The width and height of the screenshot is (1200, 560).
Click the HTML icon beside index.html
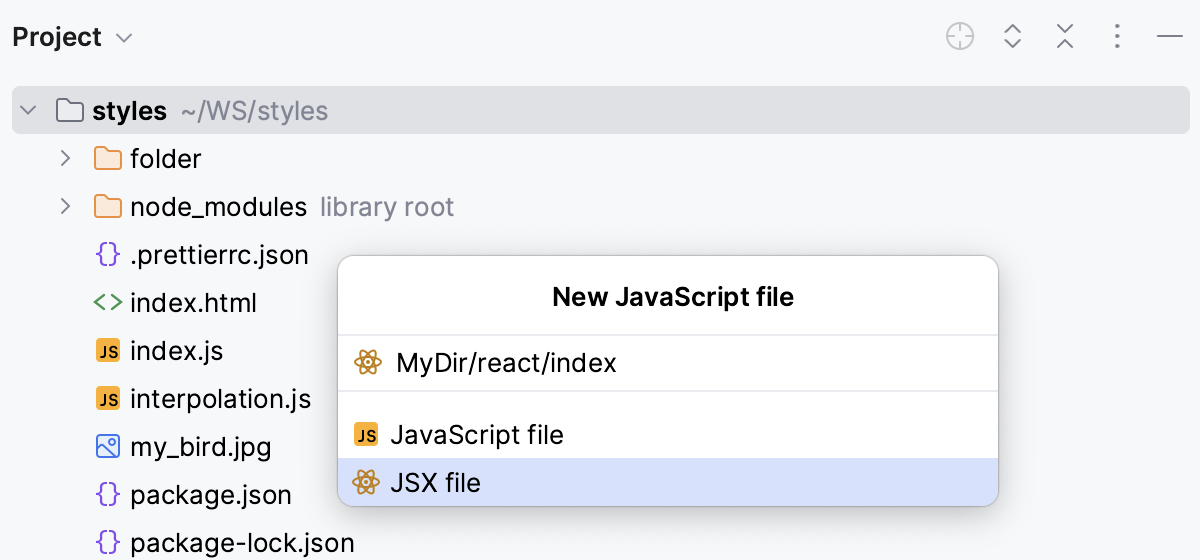point(108,303)
